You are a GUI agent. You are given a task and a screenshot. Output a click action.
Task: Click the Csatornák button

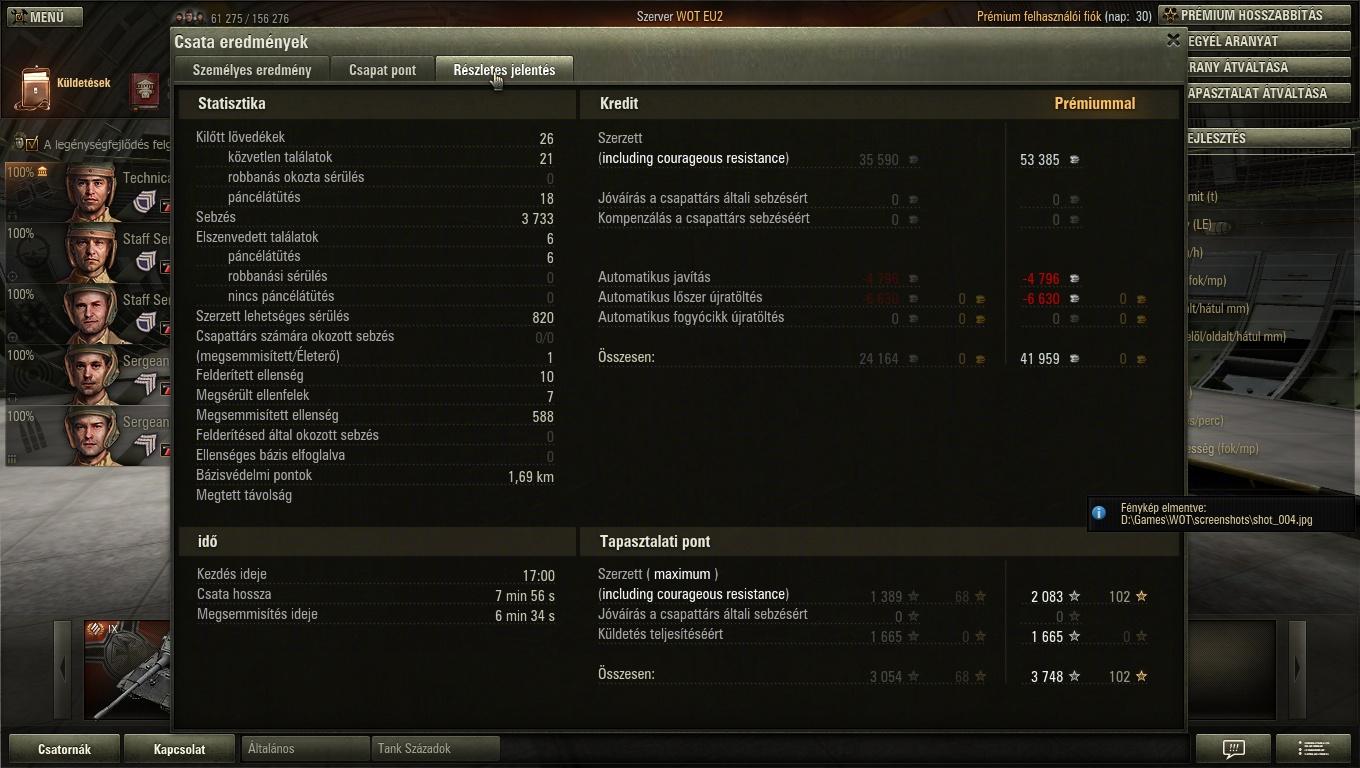64,749
